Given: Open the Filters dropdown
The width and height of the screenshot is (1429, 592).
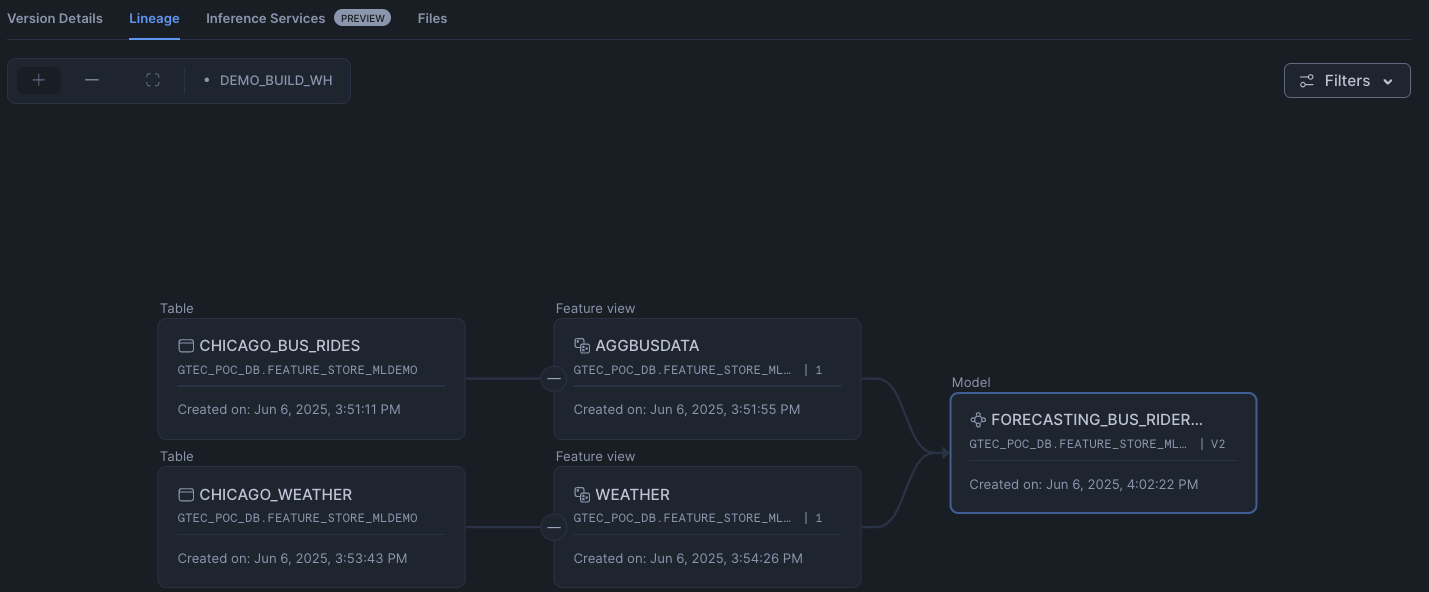Looking at the screenshot, I should (x=1346, y=81).
